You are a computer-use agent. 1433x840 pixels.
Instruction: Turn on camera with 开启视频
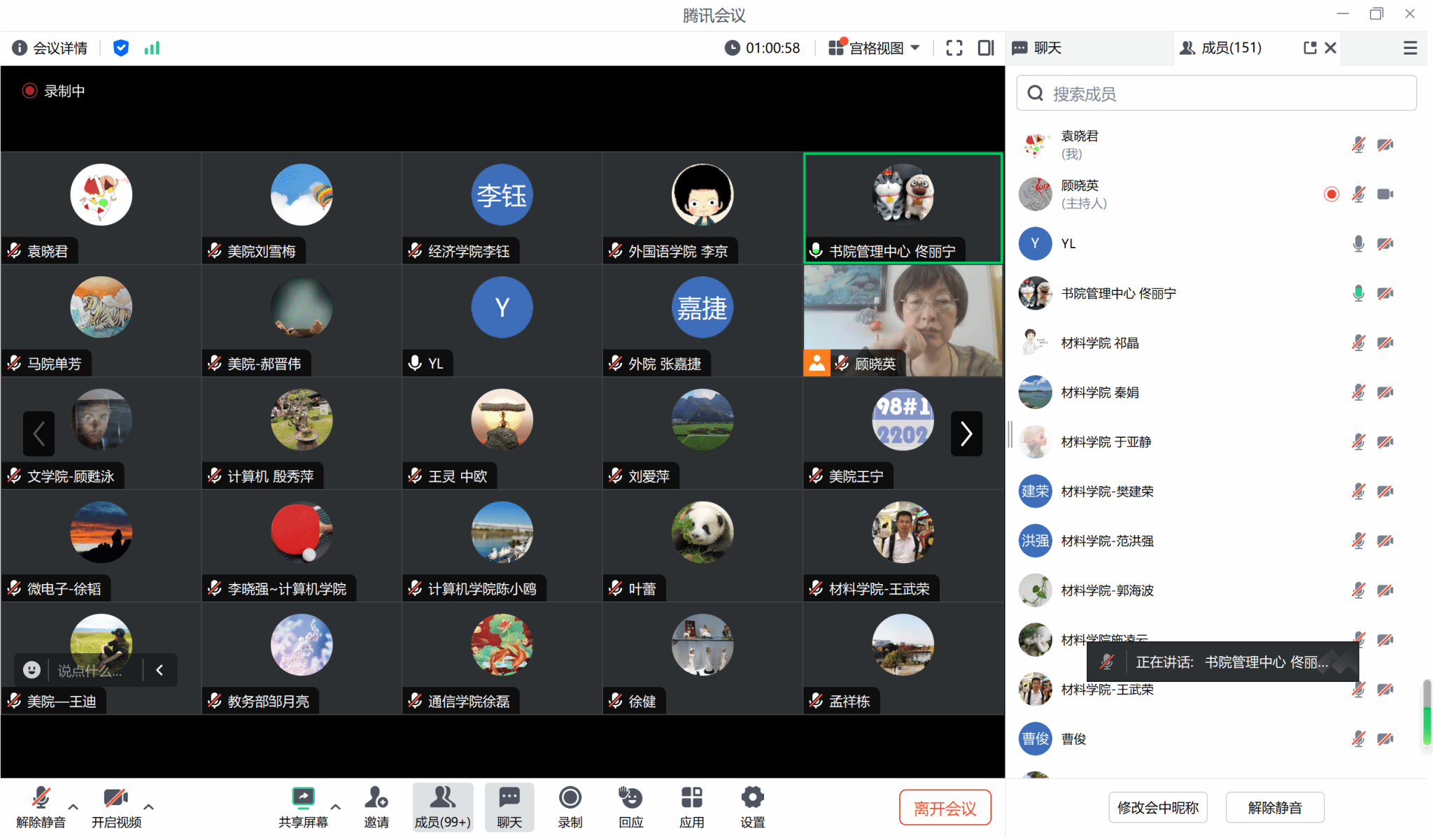(115, 799)
